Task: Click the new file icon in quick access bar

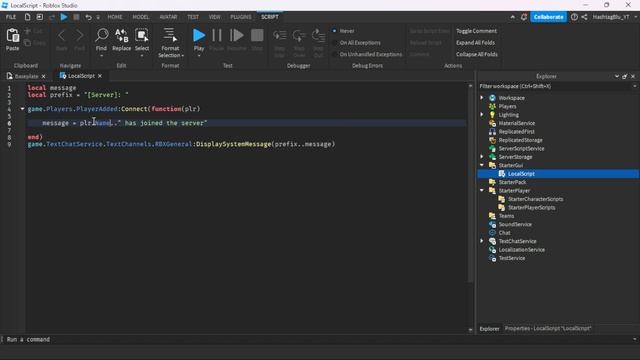Action: pyautogui.click(x=27, y=17)
